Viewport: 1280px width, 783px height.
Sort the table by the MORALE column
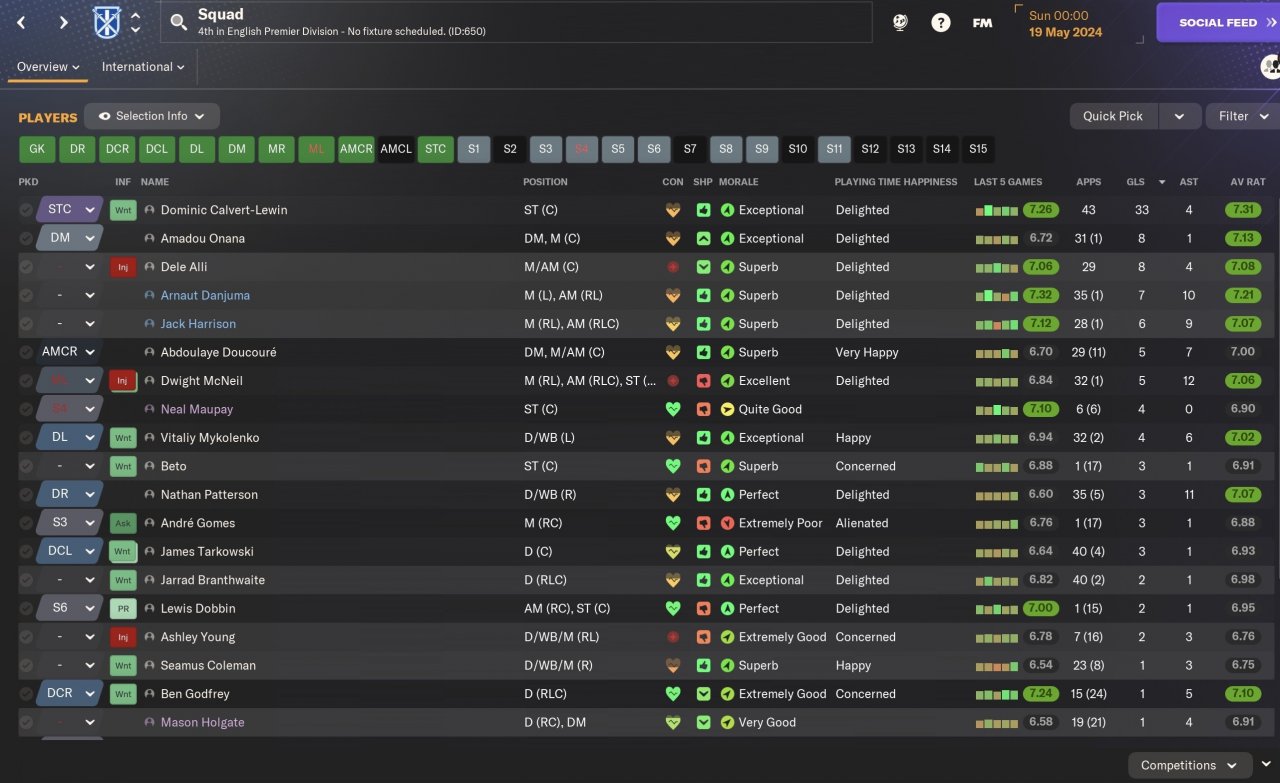pyautogui.click(x=739, y=182)
